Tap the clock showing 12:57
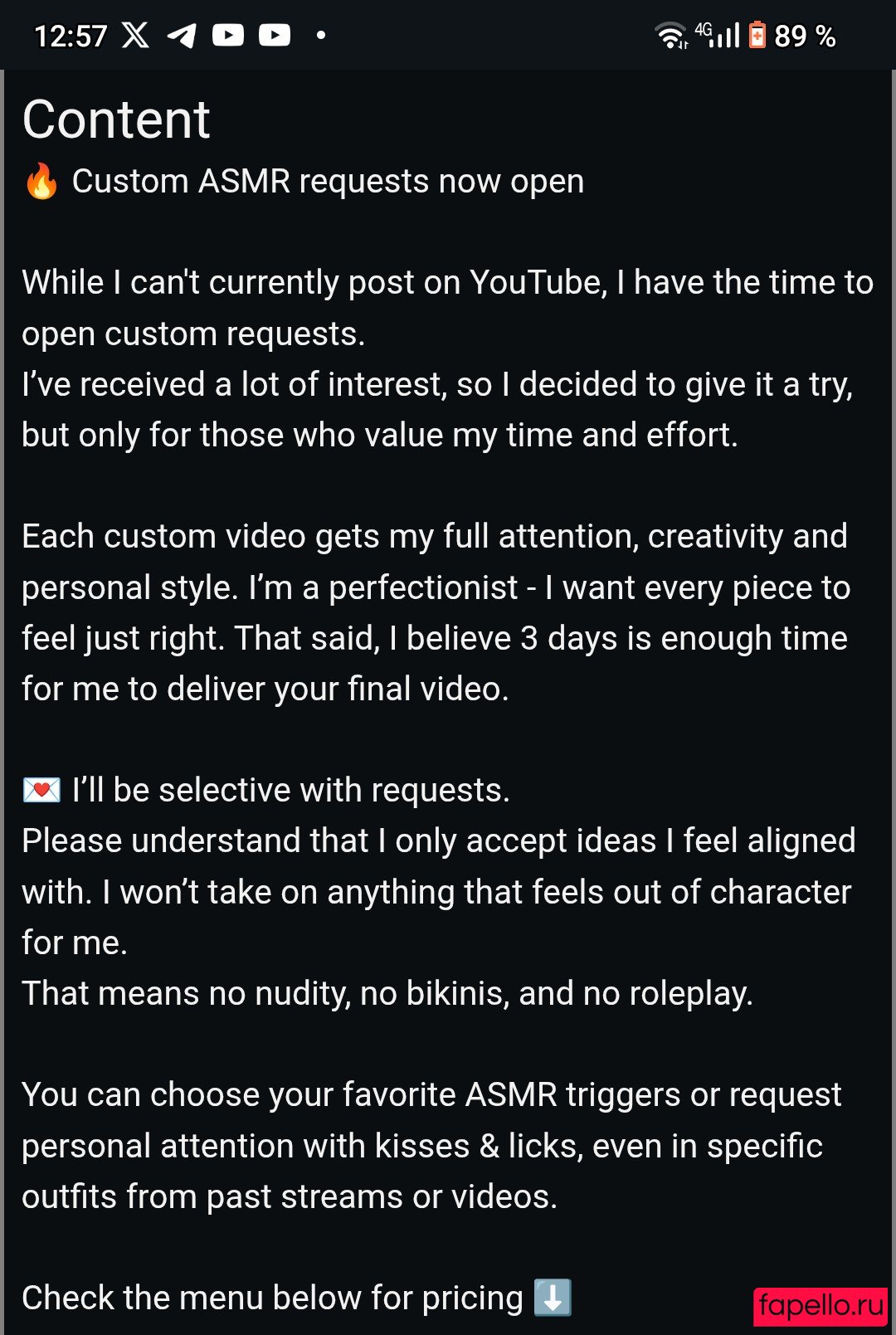Screen dimensions: 896x1335 [71, 36]
